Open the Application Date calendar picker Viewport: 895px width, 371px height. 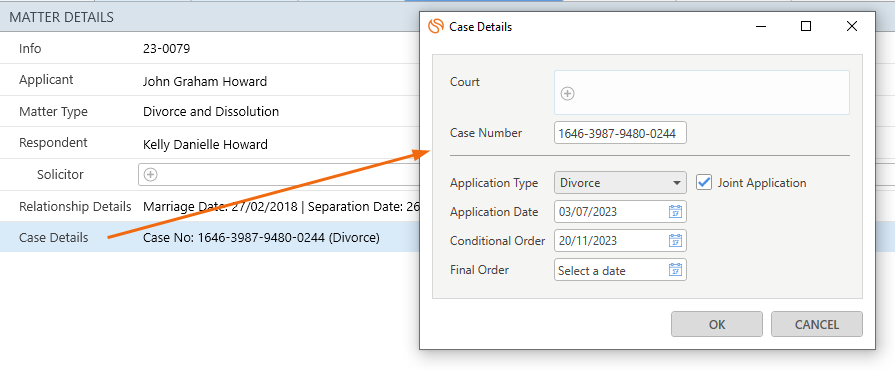point(675,212)
